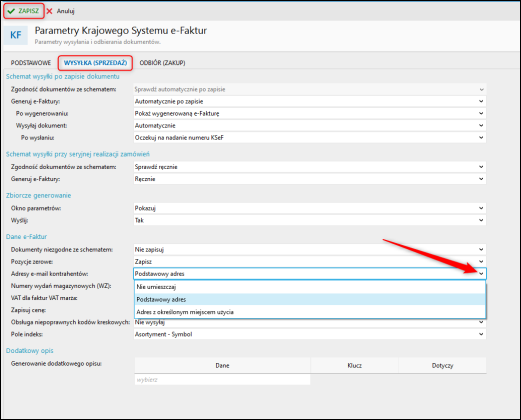Click the Dotyczy column header
Image resolution: width=521 pixels, height=420 pixels.
pos(442,366)
